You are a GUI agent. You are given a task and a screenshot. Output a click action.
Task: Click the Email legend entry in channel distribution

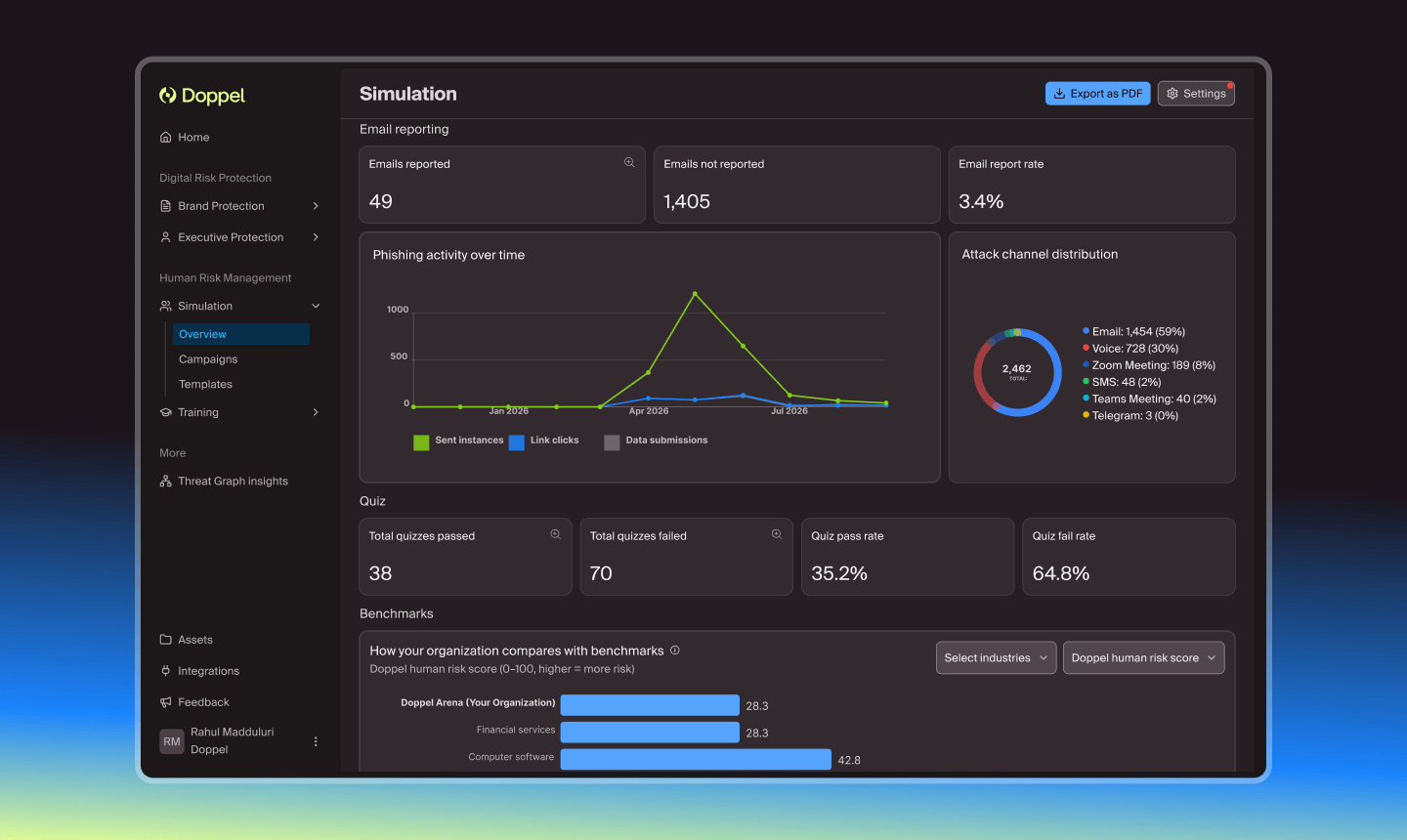[x=1133, y=331]
